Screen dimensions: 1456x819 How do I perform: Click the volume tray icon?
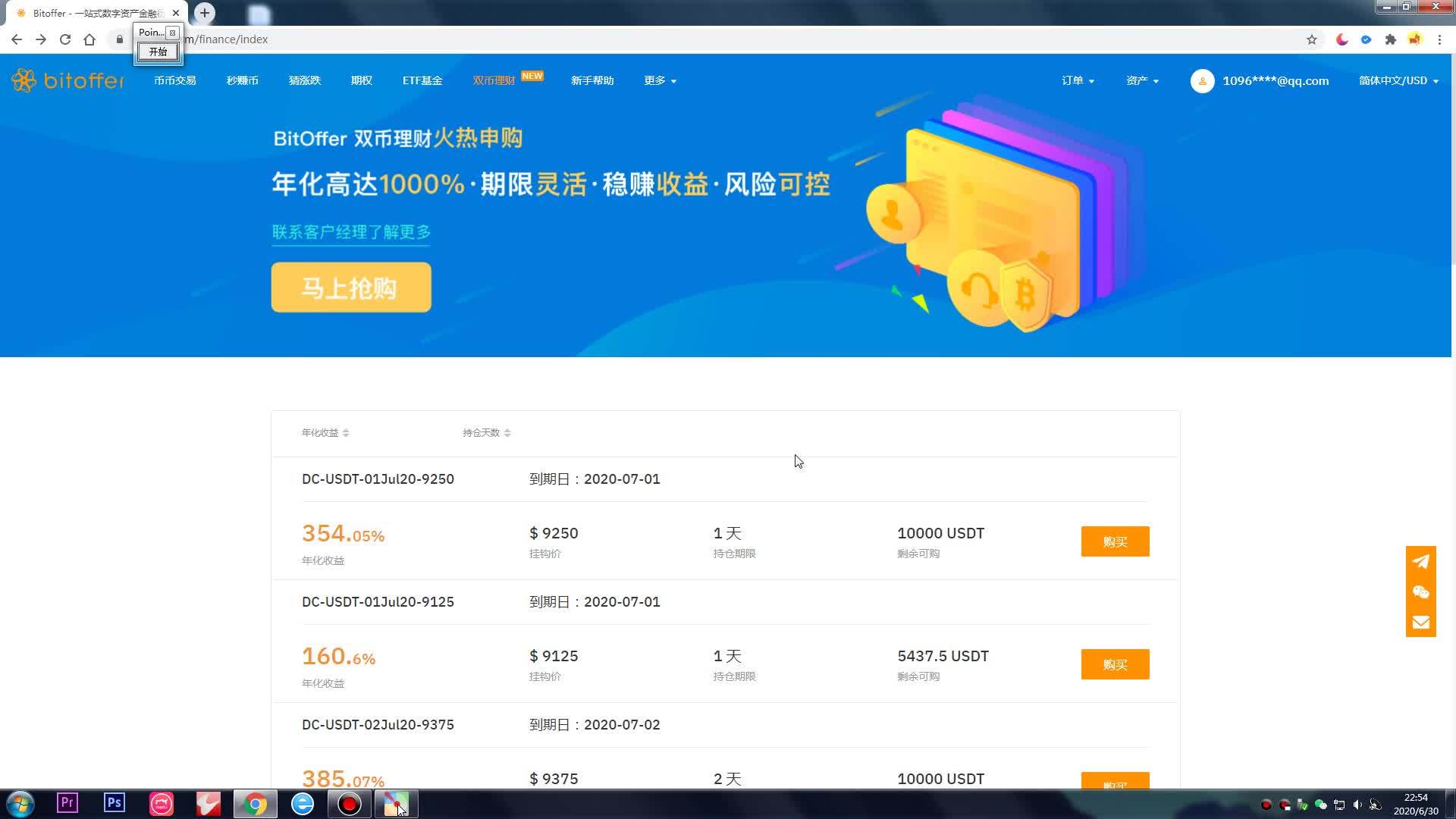point(1357,805)
